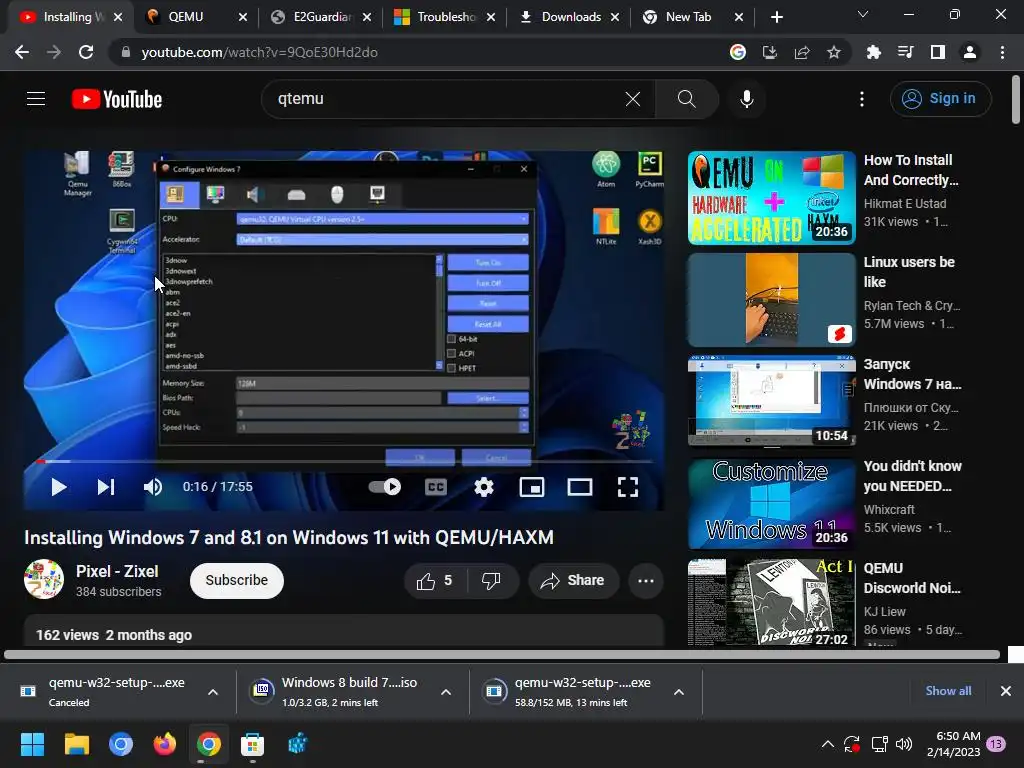Viewport: 1024px width, 768px height.
Task: Open How To Install And Correctly video thumbnail
Action: pos(771,198)
